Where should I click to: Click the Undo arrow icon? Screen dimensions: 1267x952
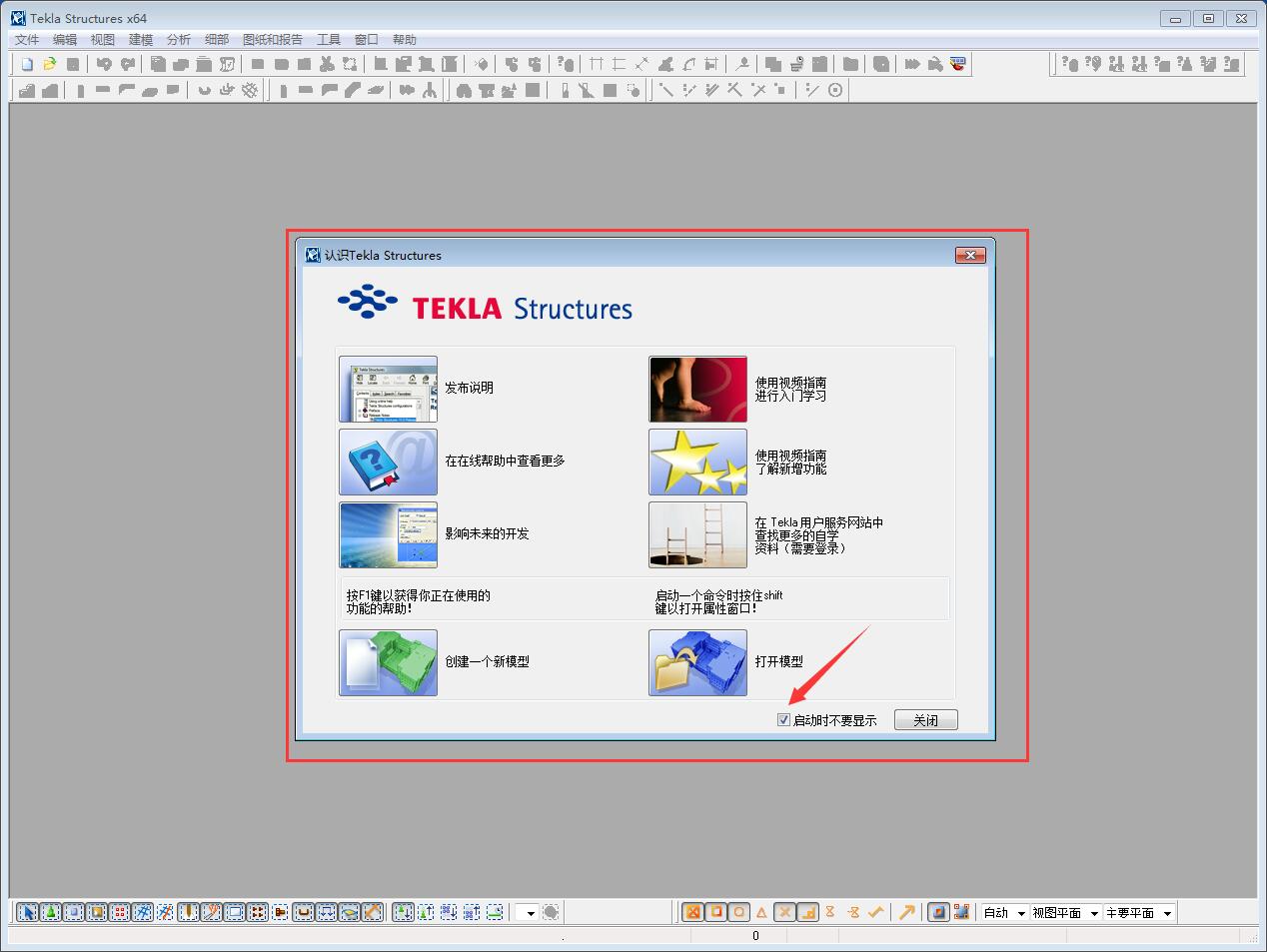pos(104,64)
